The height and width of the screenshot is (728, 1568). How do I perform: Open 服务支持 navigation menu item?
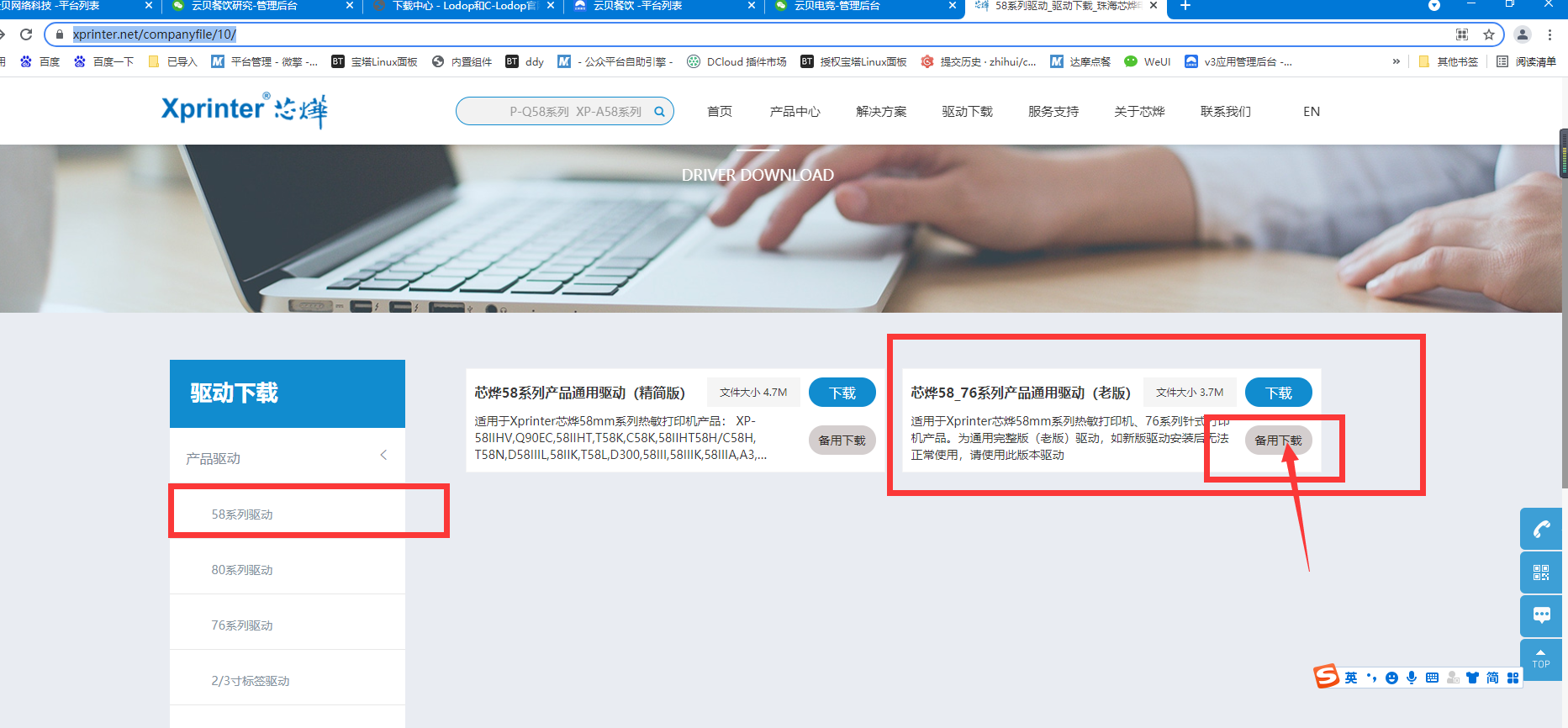pos(1053,112)
